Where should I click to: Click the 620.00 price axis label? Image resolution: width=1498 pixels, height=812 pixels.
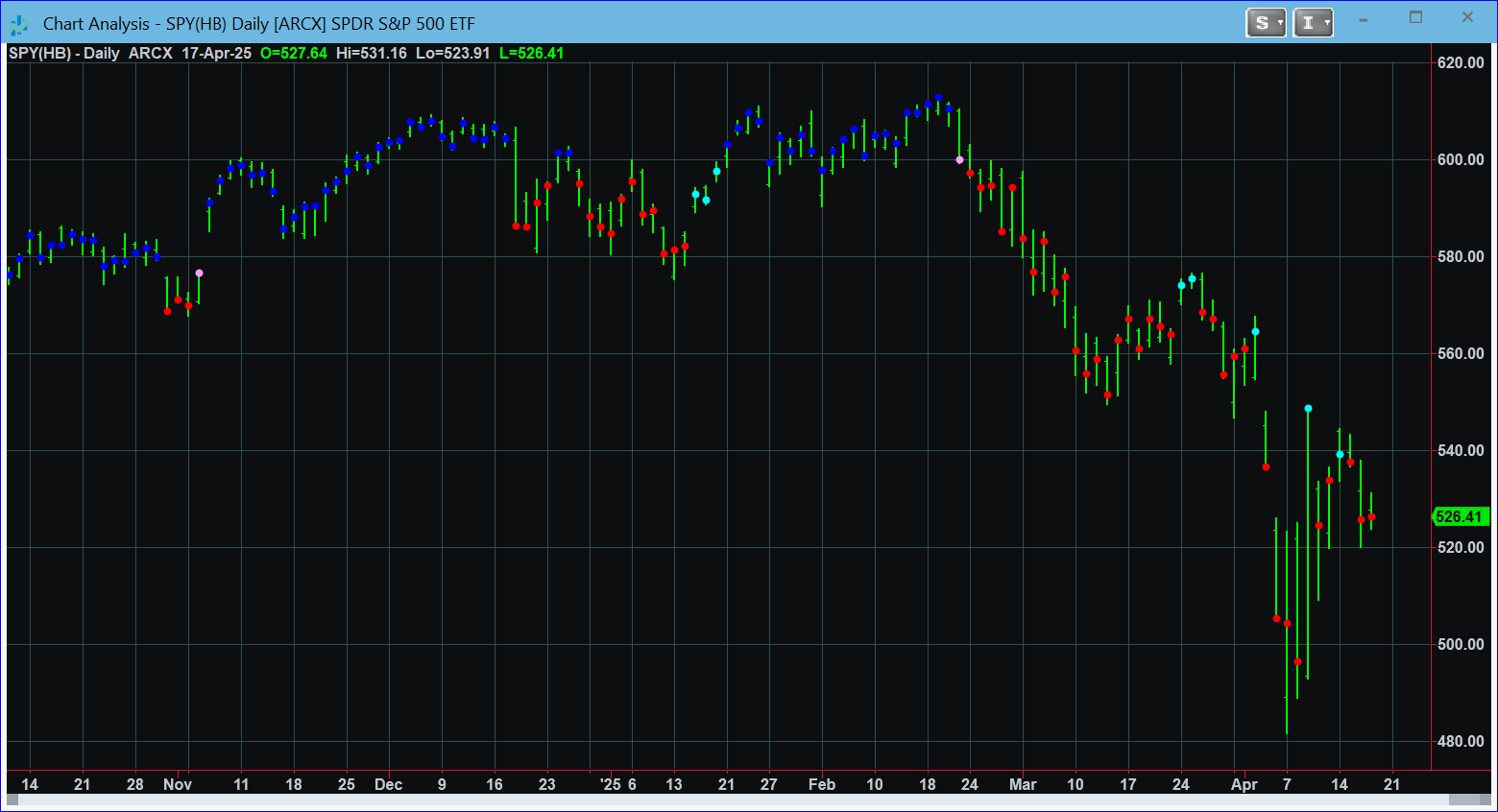click(1461, 62)
